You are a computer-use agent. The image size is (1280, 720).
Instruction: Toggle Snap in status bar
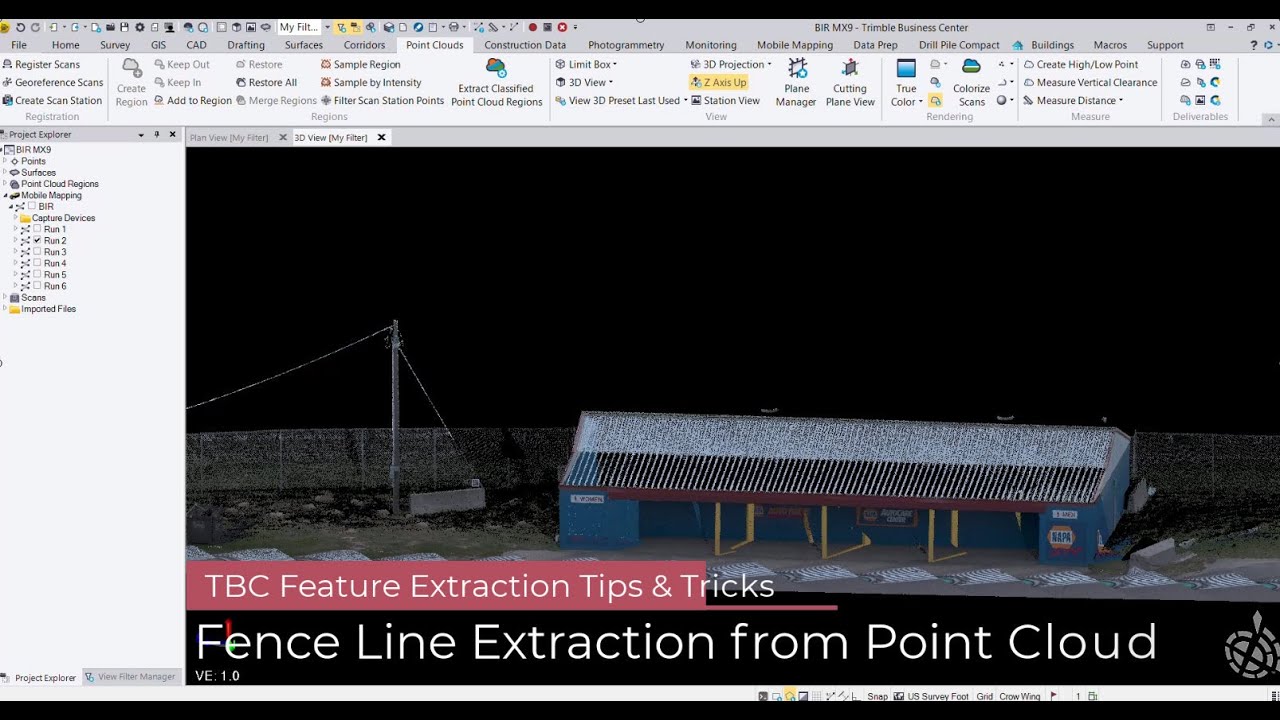pos(877,696)
